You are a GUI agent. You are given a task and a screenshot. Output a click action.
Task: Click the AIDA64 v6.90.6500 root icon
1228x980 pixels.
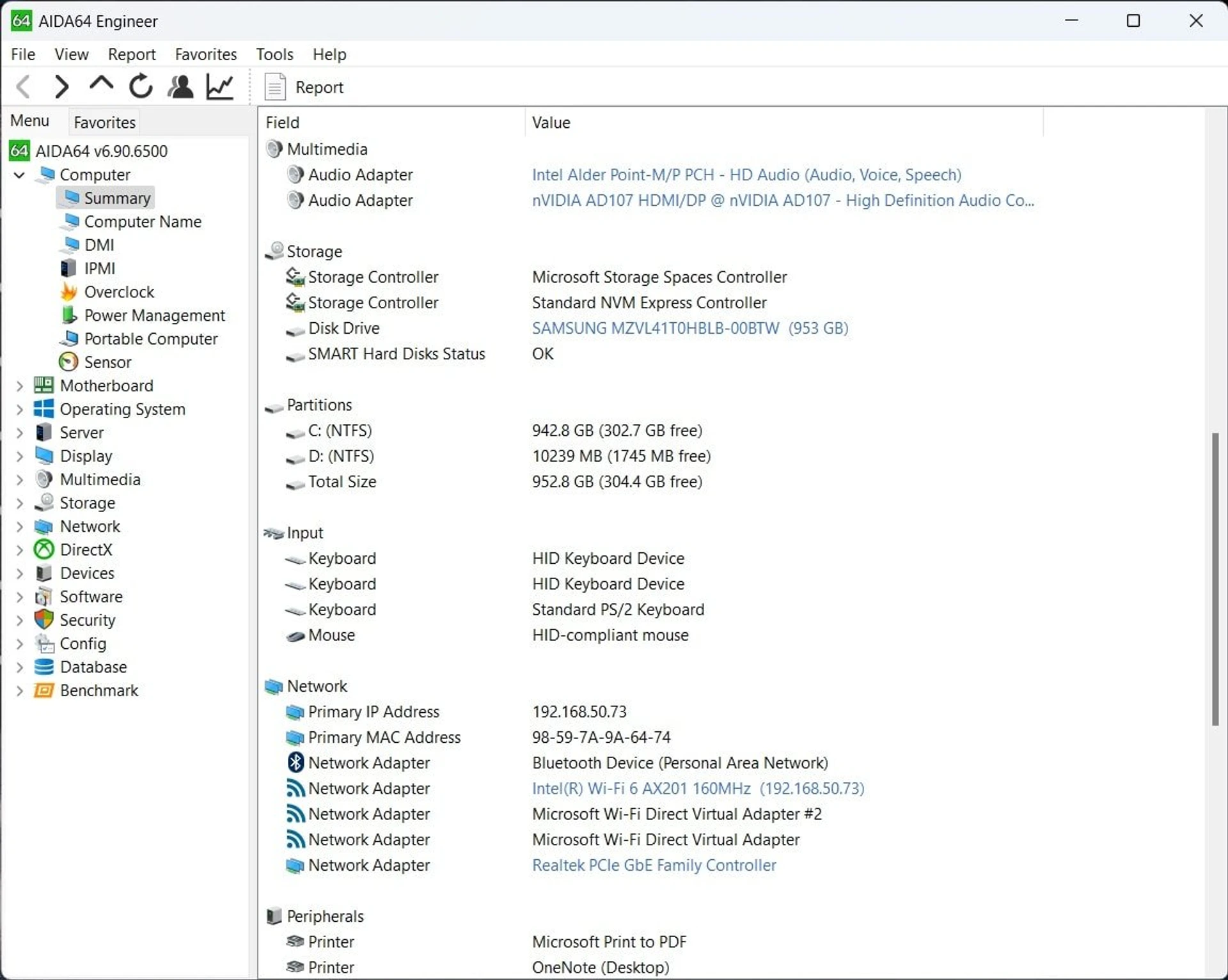(x=19, y=151)
